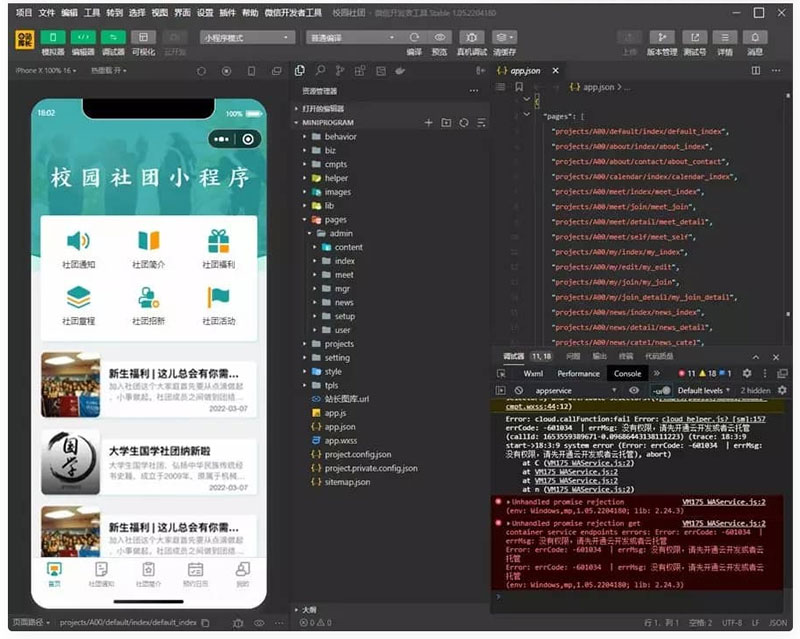Click the new folder icon in MINIPROGRAM header
This screenshot has height=639, width=800.
point(446,122)
